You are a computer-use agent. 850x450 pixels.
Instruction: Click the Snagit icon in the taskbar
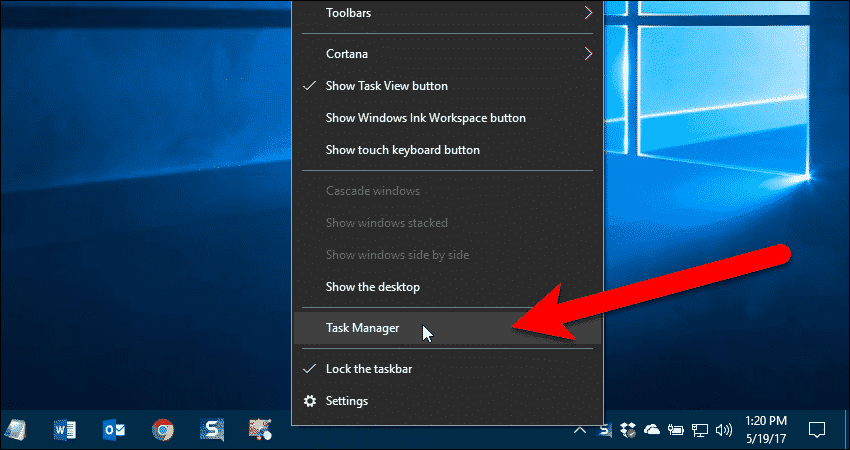coord(211,430)
